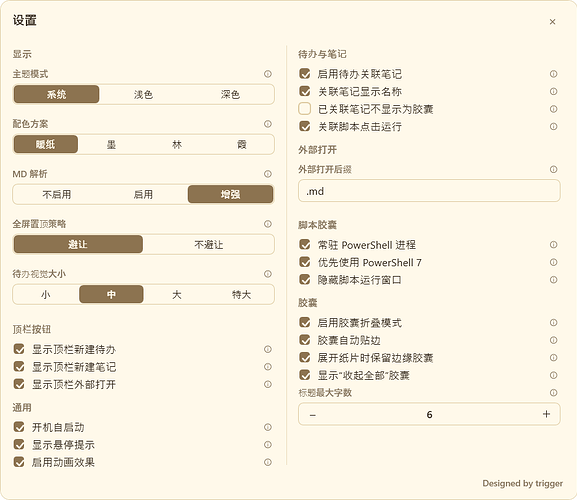577x500 pixels.
Task: Click the .md suffix input field
Action: tap(429, 191)
